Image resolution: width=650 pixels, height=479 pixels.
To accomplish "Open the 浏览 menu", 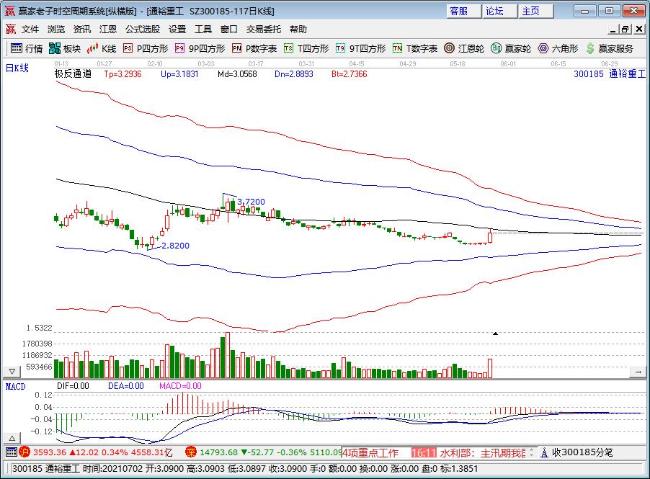I will (56, 29).
